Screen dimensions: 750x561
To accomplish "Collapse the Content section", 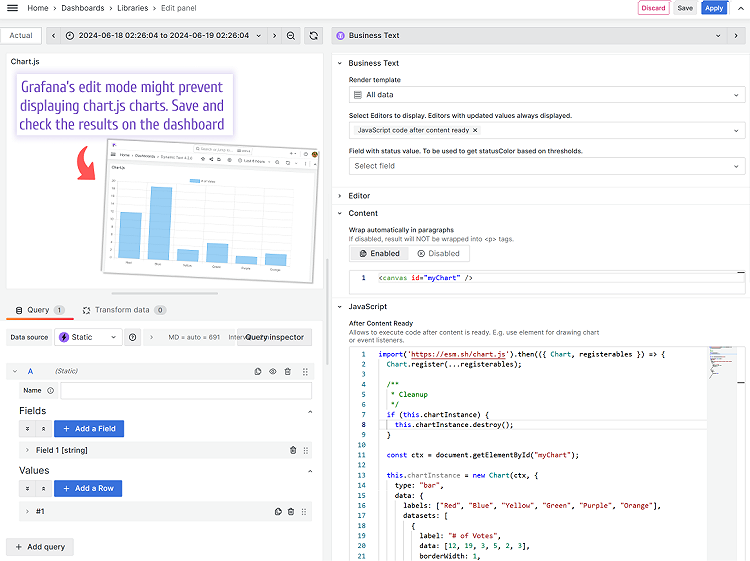I will (340, 213).
